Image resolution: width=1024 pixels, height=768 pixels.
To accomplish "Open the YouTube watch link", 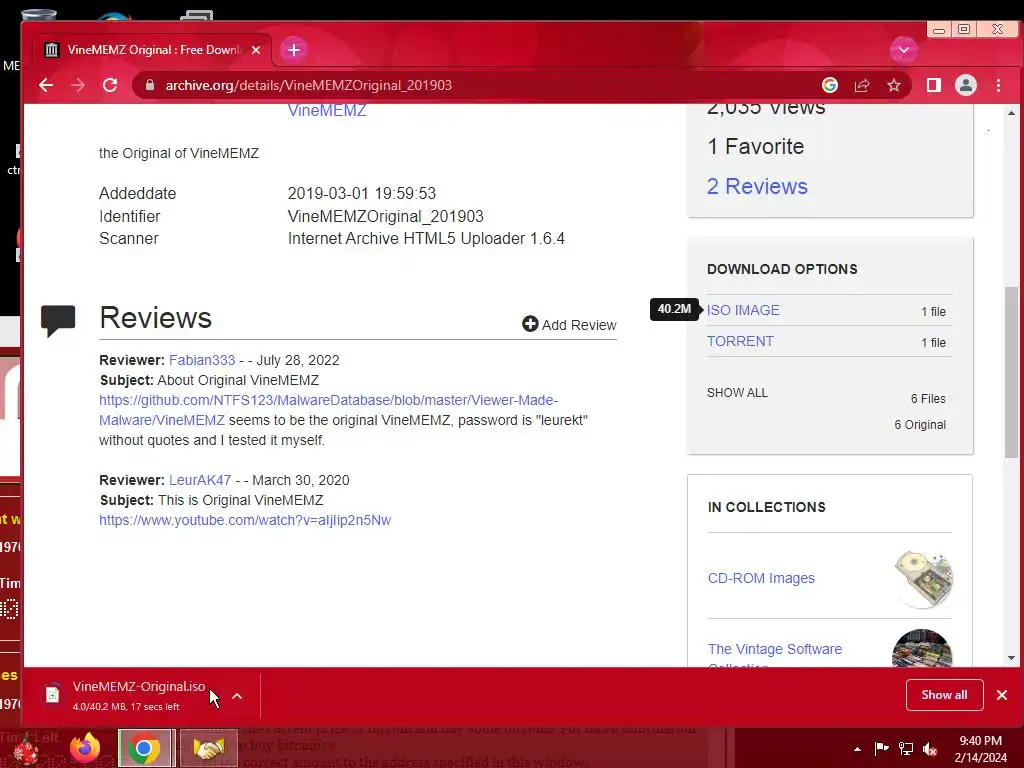I will [x=245, y=520].
